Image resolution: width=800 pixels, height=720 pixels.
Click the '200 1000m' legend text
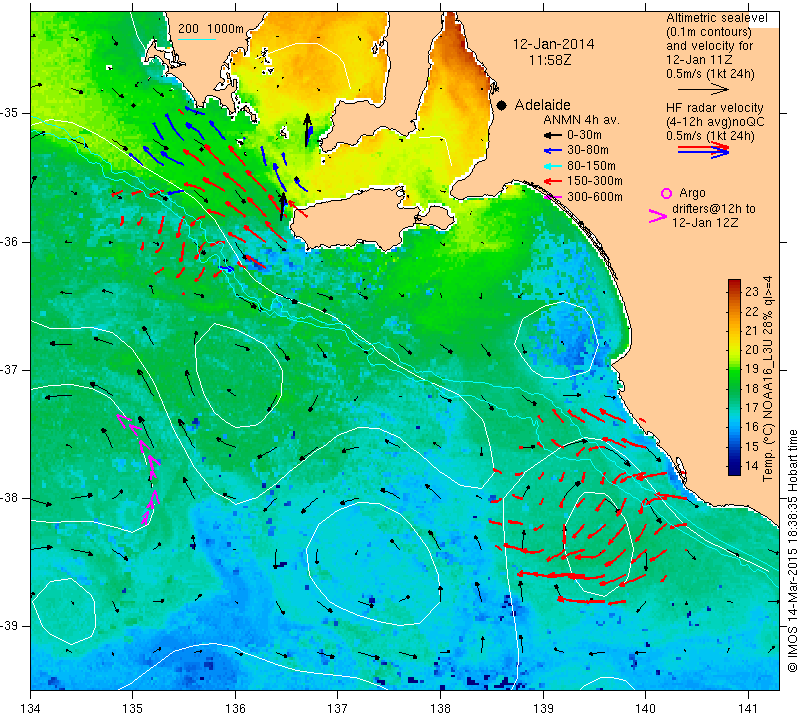211,29
